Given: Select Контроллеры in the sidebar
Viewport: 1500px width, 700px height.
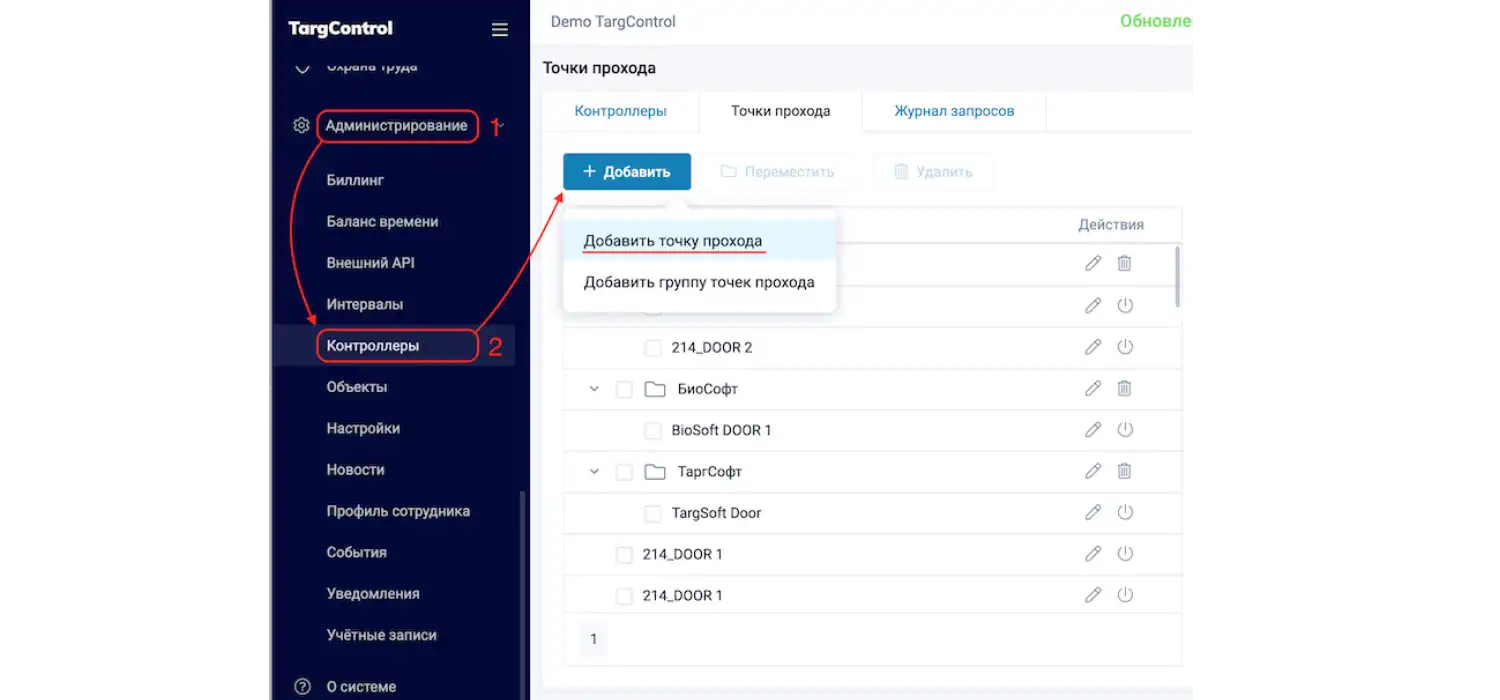Looking at the screenshot, I should 373,346.
